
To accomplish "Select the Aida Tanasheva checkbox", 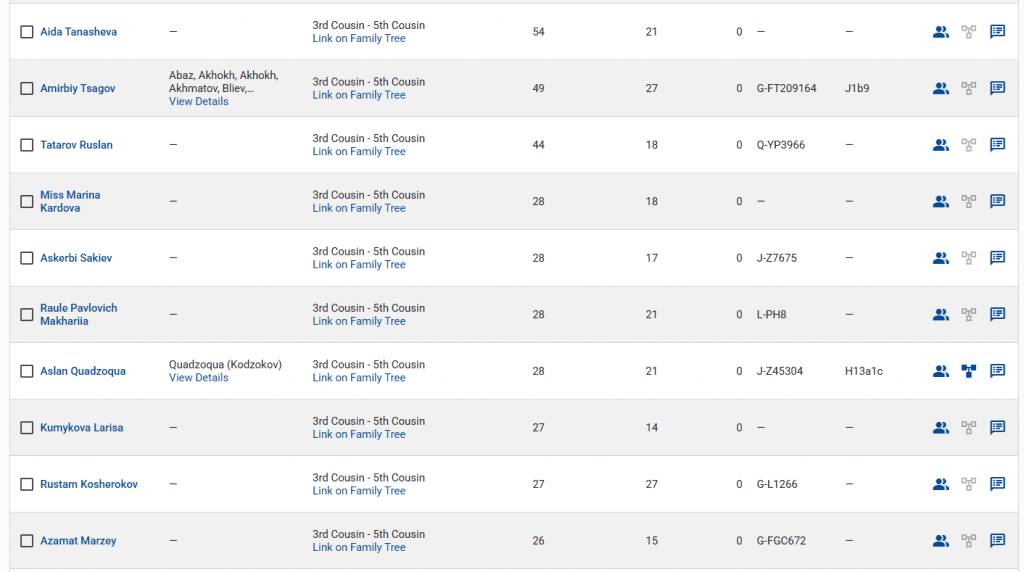I will point(27,32).
